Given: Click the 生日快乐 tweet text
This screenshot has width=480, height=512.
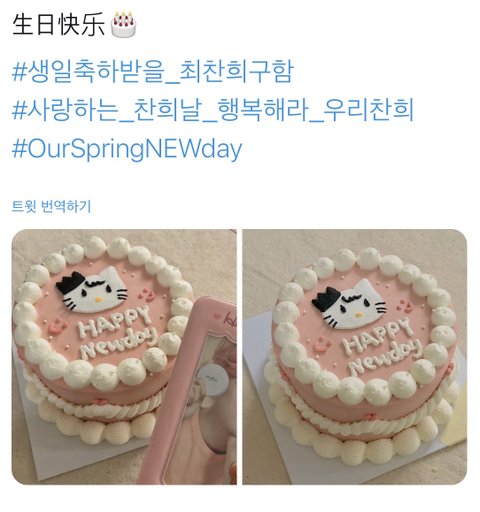Looking at the screenshot, I should click(58, 25).
